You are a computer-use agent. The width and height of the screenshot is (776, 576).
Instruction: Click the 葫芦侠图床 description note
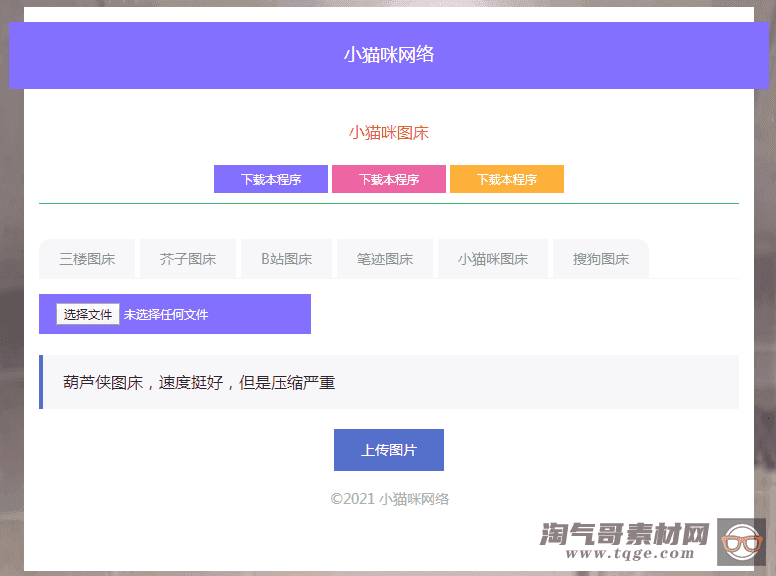[389, 382]
